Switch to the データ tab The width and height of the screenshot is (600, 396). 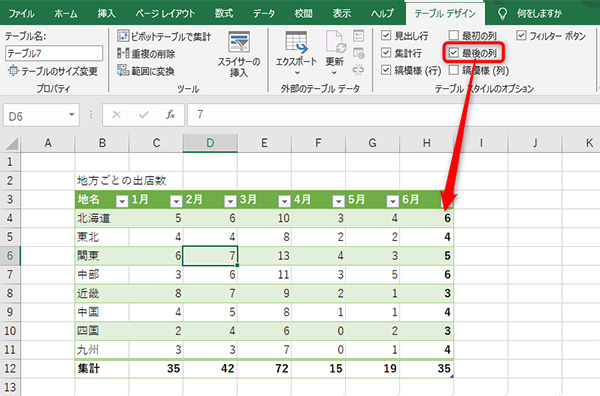264,14
